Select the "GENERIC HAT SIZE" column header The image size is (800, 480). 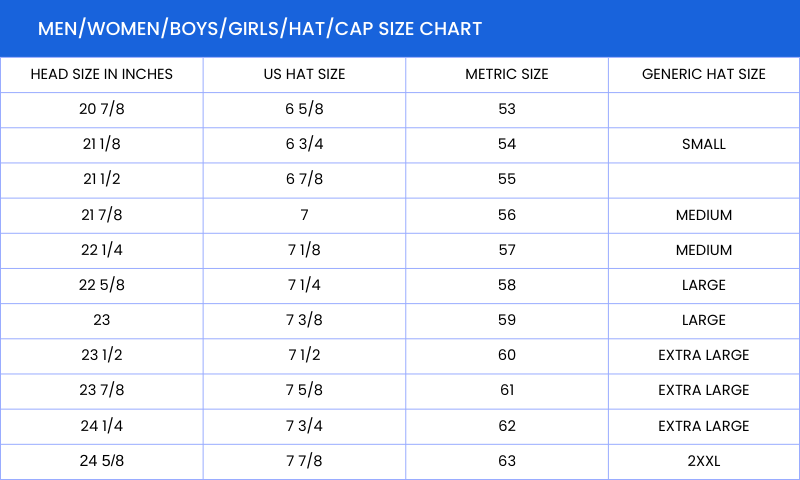703,74
